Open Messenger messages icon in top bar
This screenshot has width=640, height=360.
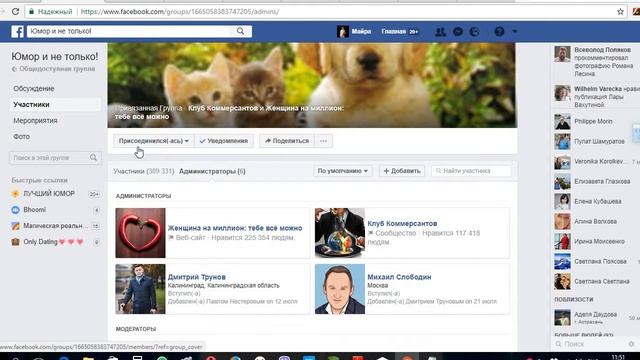pos(458,31)
